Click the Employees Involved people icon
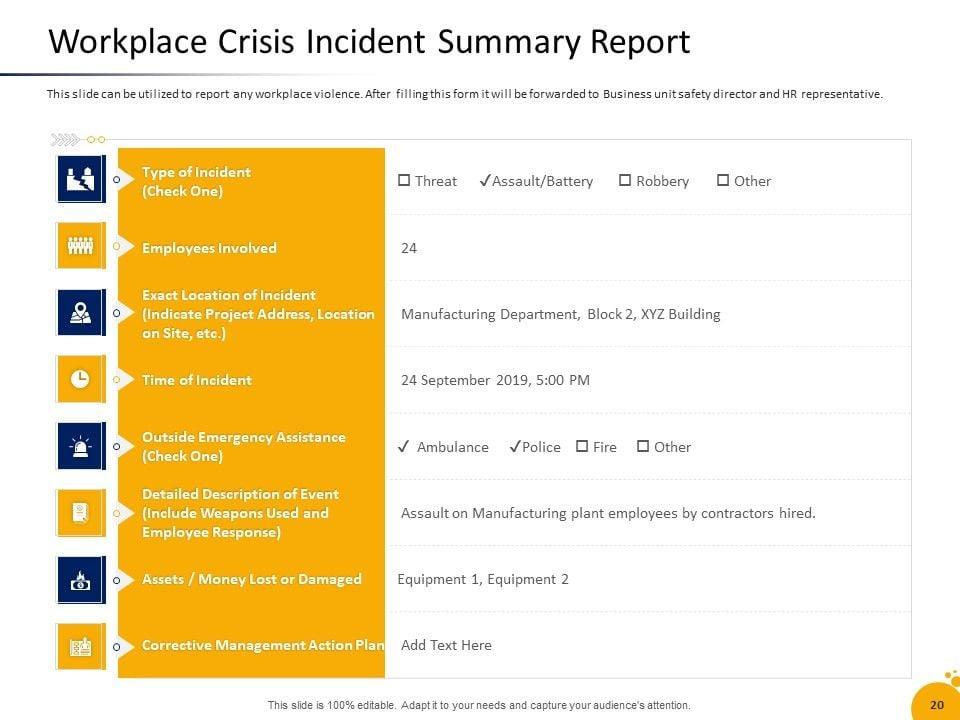The image size is (960, 720). pyautogui.click(x=80, y=246)
